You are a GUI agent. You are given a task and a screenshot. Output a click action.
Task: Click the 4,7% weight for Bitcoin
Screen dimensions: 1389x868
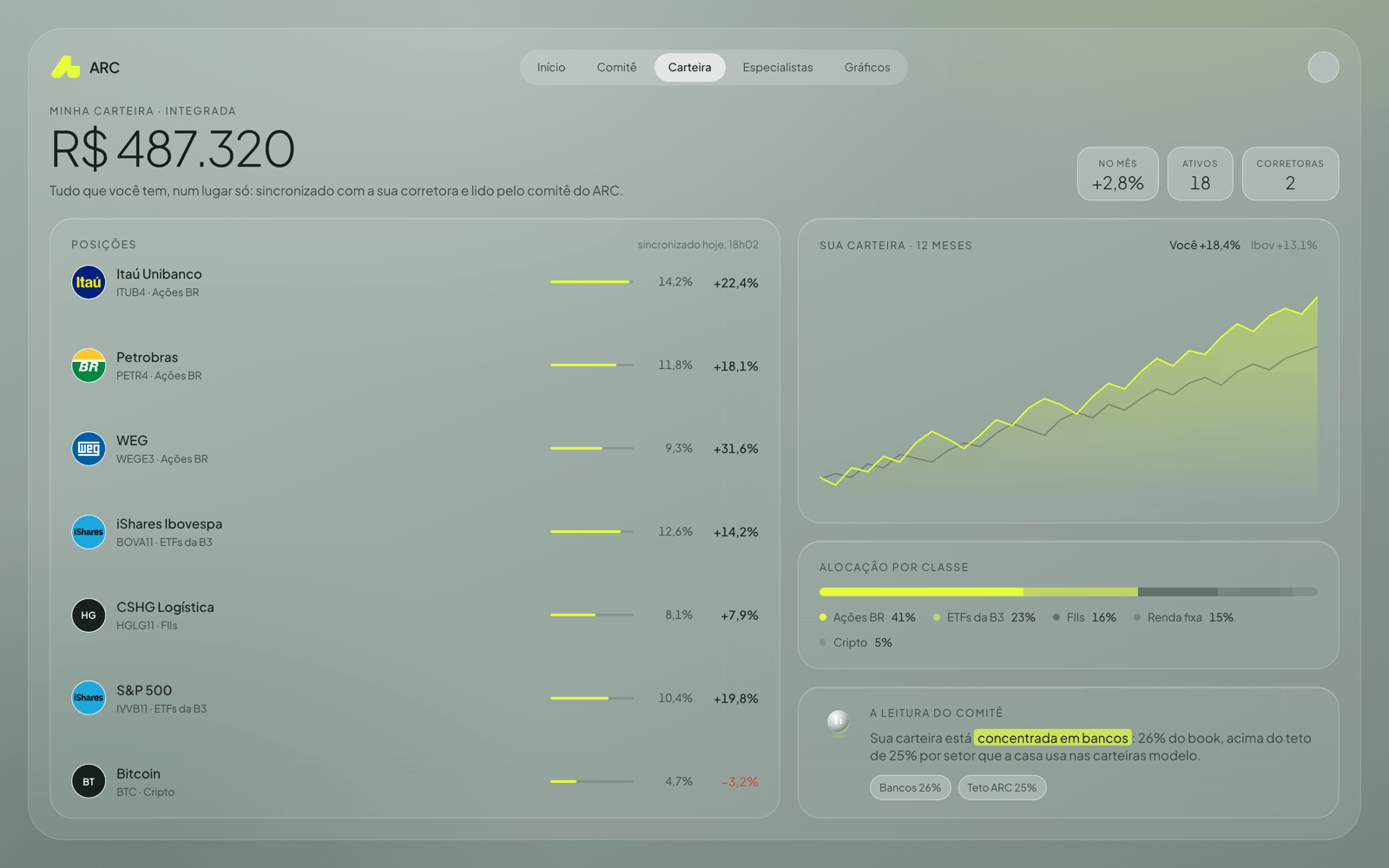click(x=679, y=781)
